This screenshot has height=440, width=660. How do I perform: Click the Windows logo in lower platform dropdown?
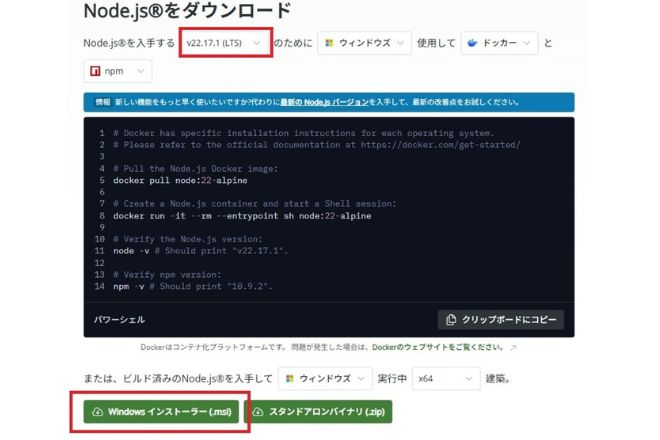pos(290,379)
